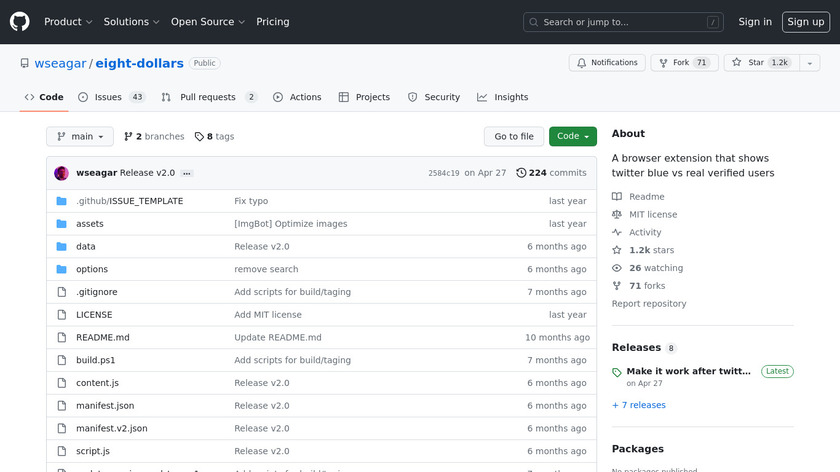Open the + 7 releases link

638,405
